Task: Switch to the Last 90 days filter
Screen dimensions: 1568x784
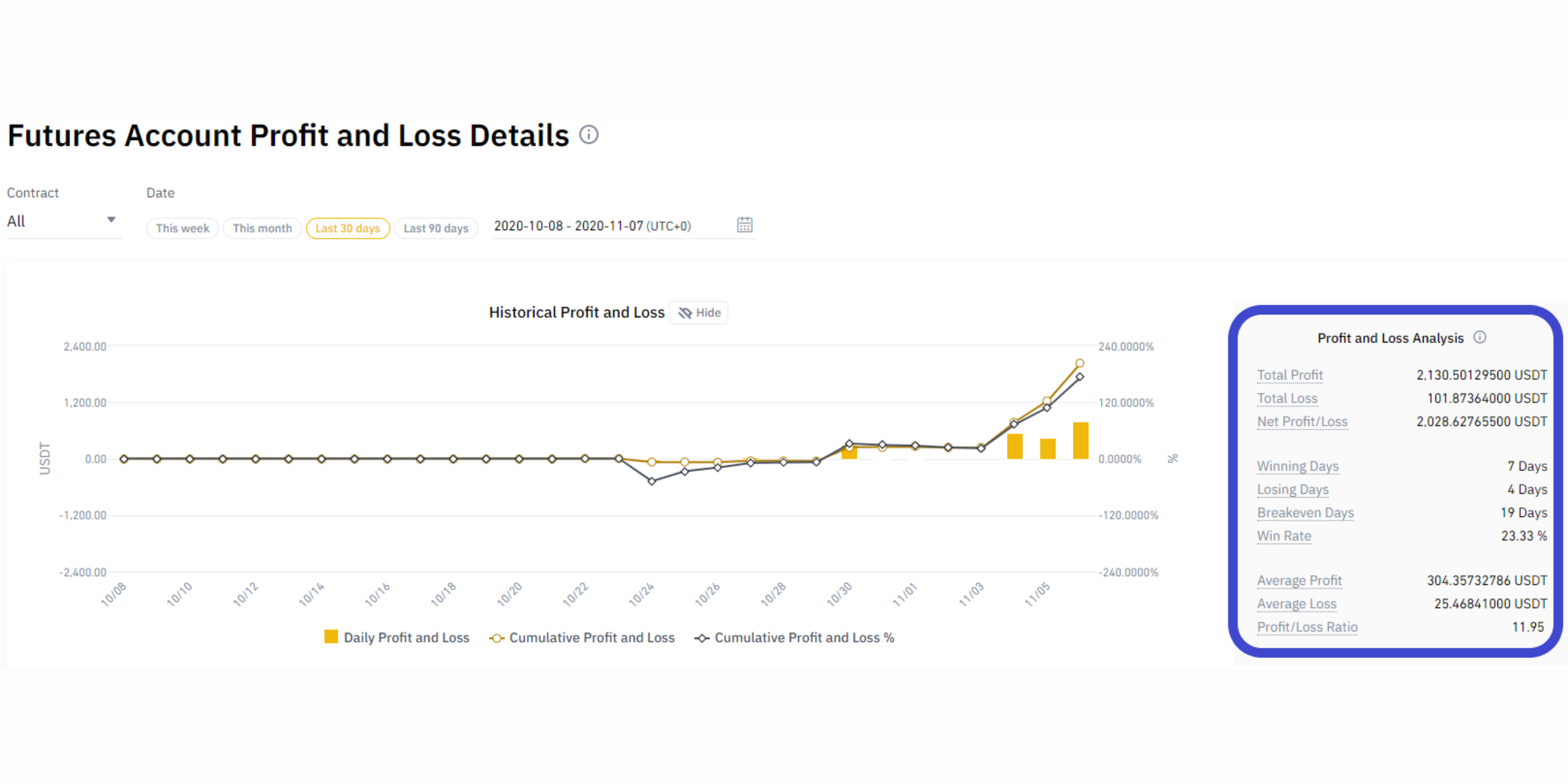Action: click(436, 228)
